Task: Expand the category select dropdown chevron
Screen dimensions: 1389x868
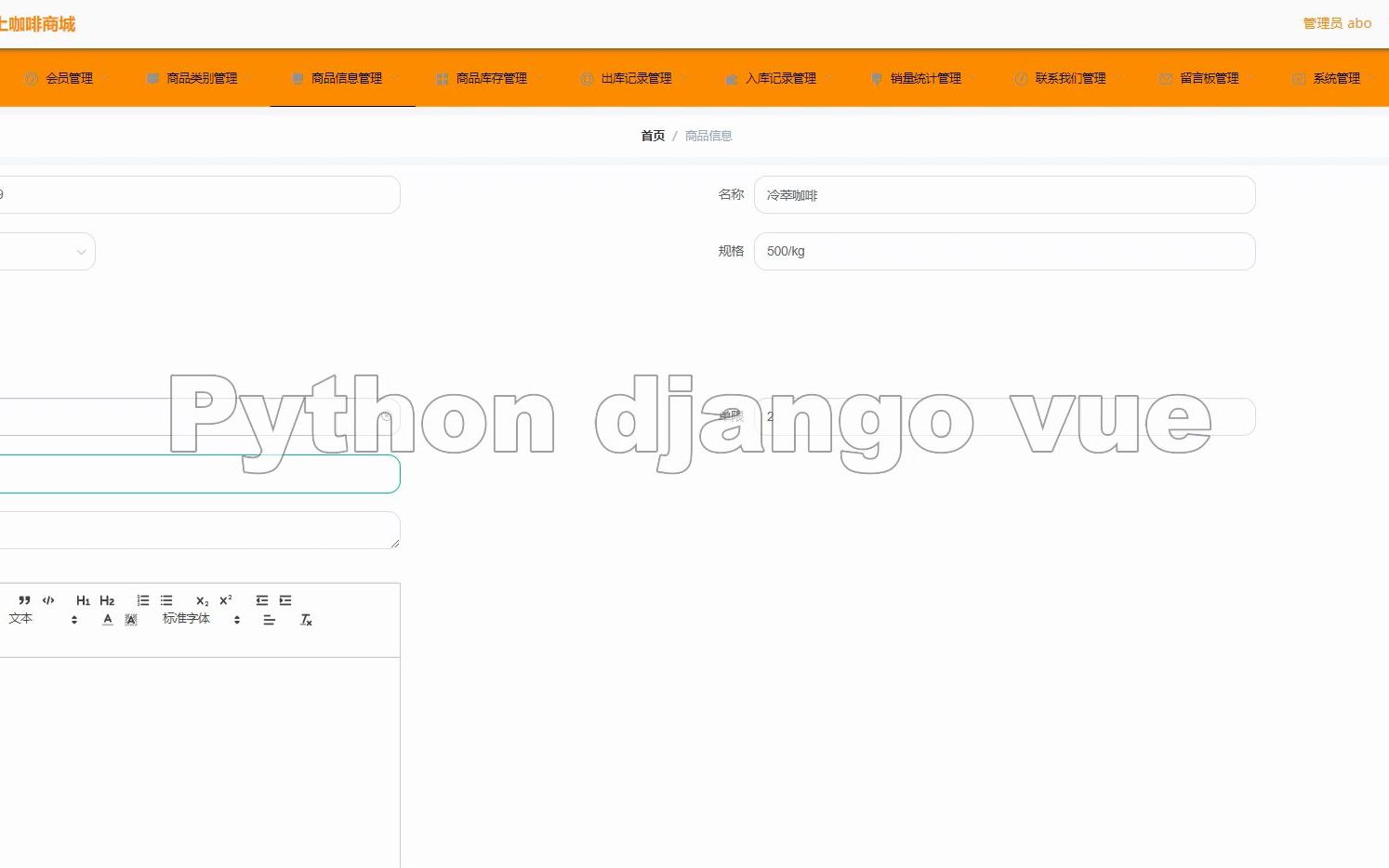Action: tap(81, 252)
